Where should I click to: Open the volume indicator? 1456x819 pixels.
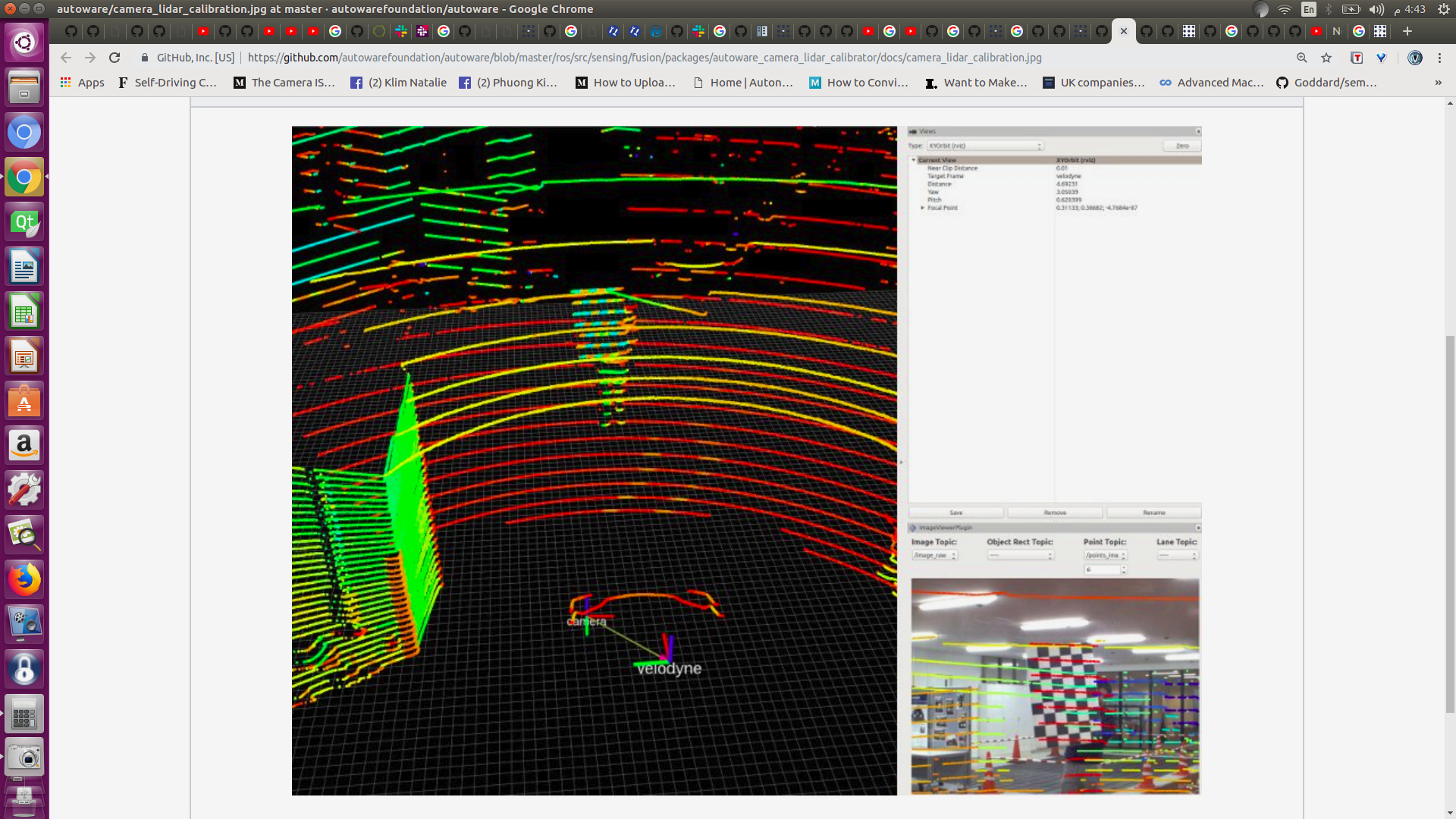[1377, 9]
